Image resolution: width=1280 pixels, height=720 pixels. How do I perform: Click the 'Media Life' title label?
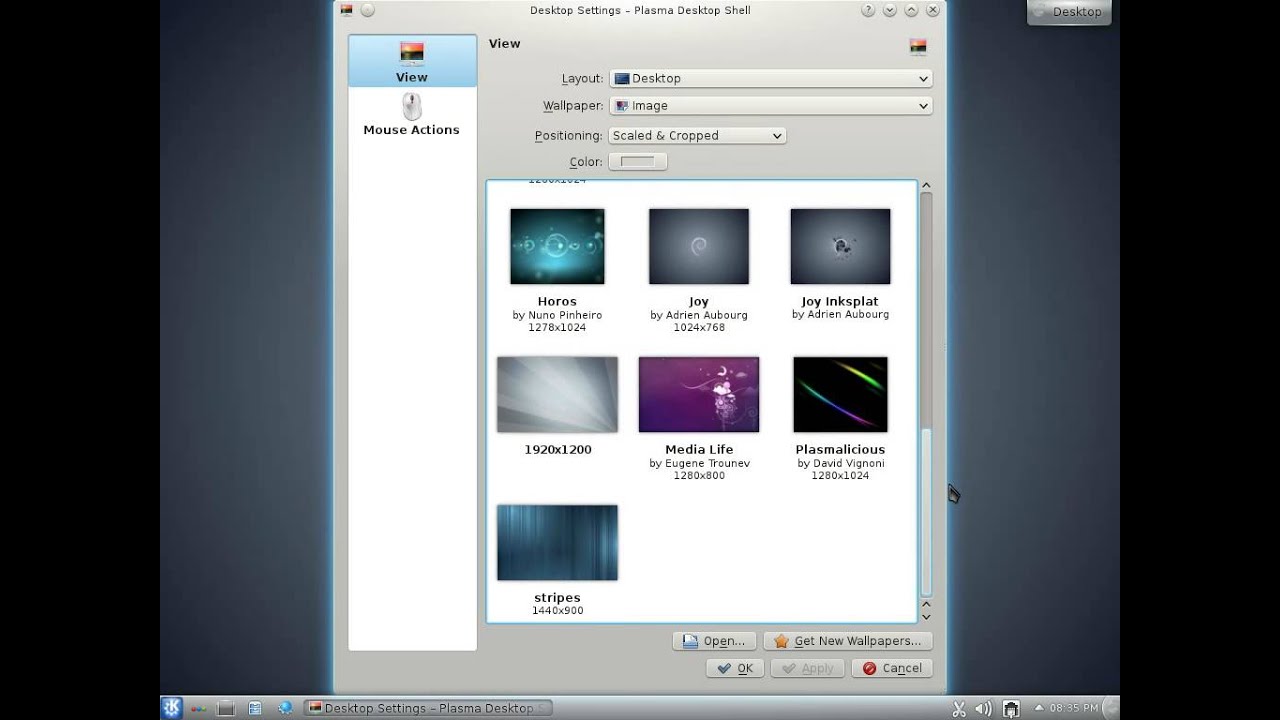(699, 450)
